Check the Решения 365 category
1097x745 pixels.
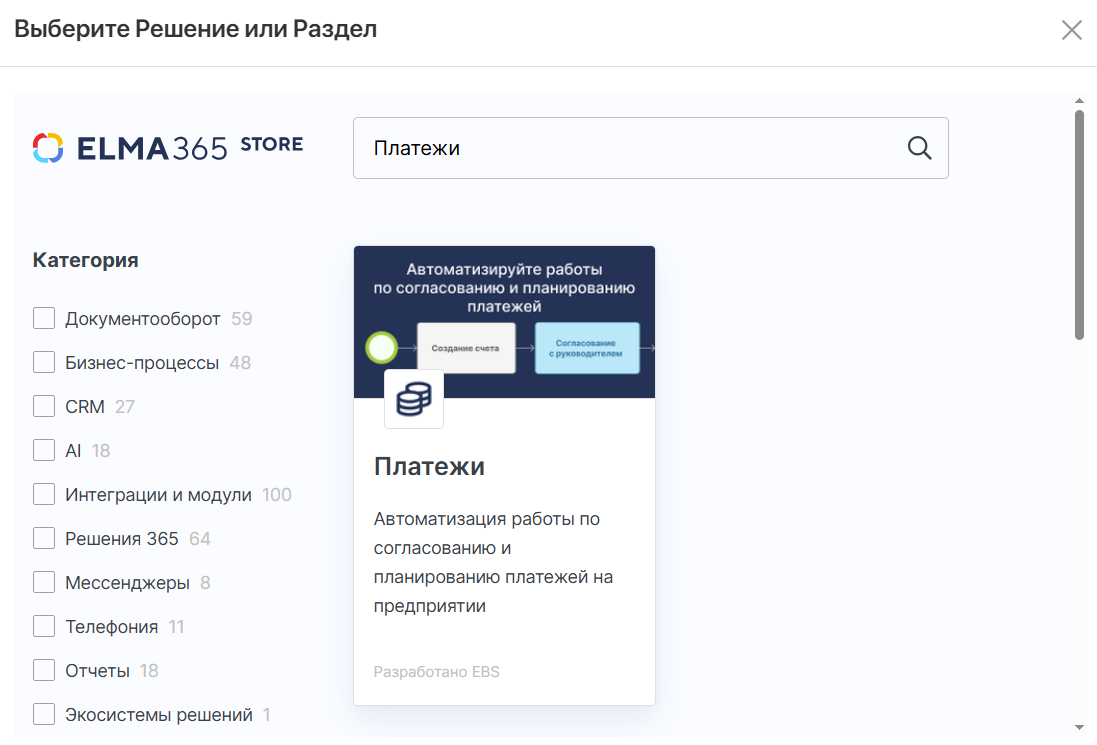(44, 539)
